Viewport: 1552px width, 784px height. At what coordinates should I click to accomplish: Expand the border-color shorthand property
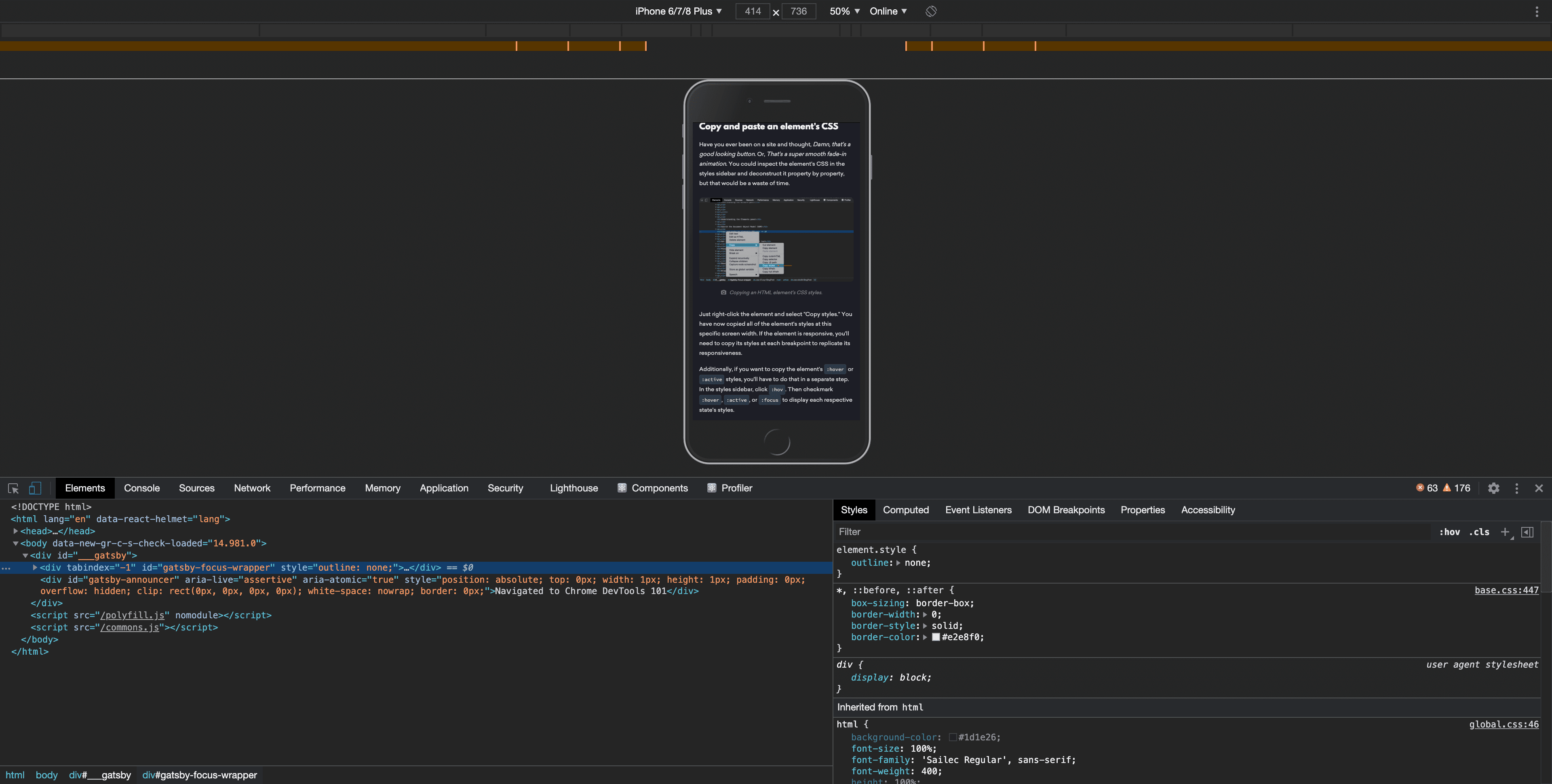point(925,638)
